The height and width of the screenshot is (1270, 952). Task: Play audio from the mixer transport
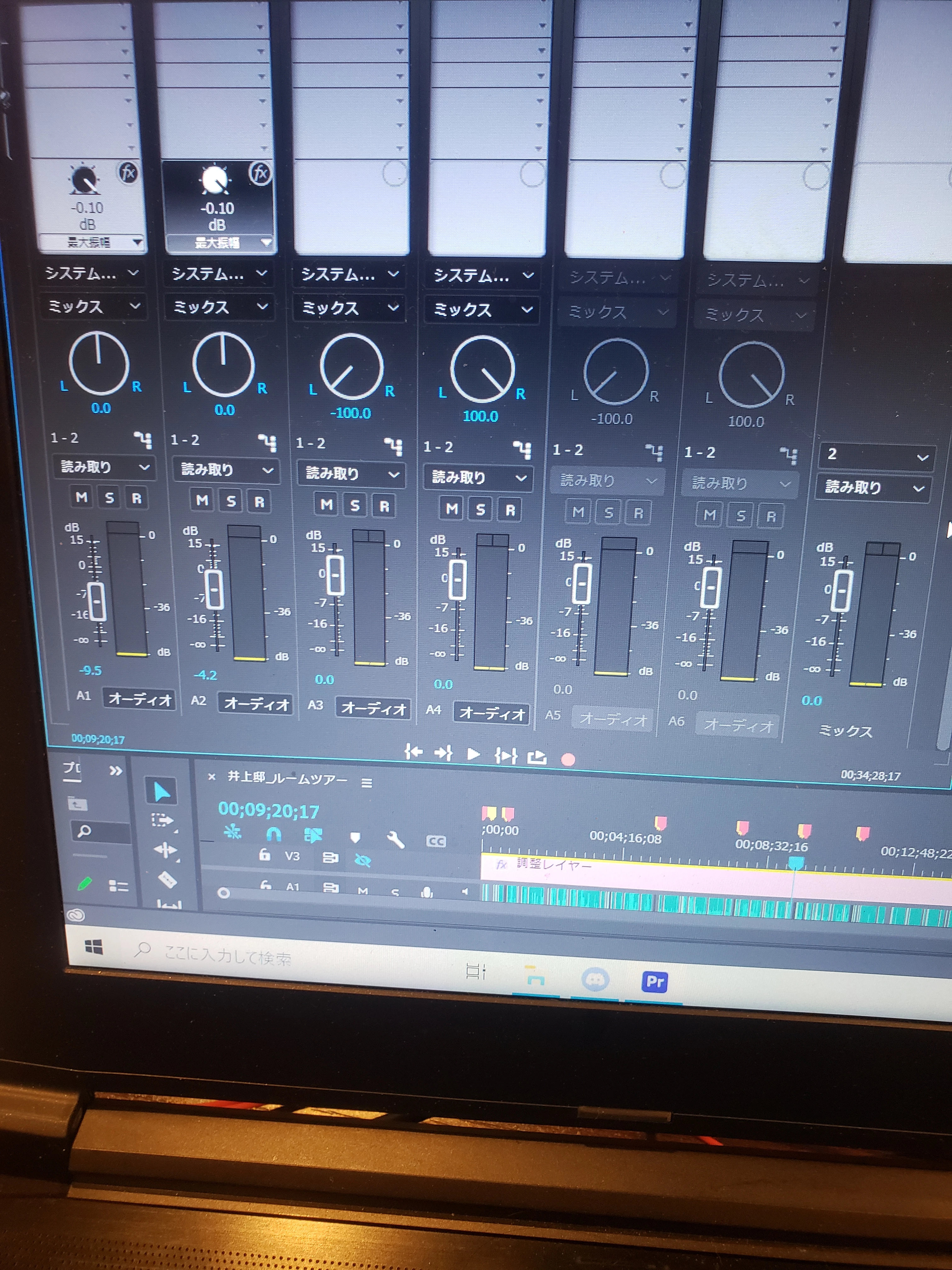click(x=473, y=754)
